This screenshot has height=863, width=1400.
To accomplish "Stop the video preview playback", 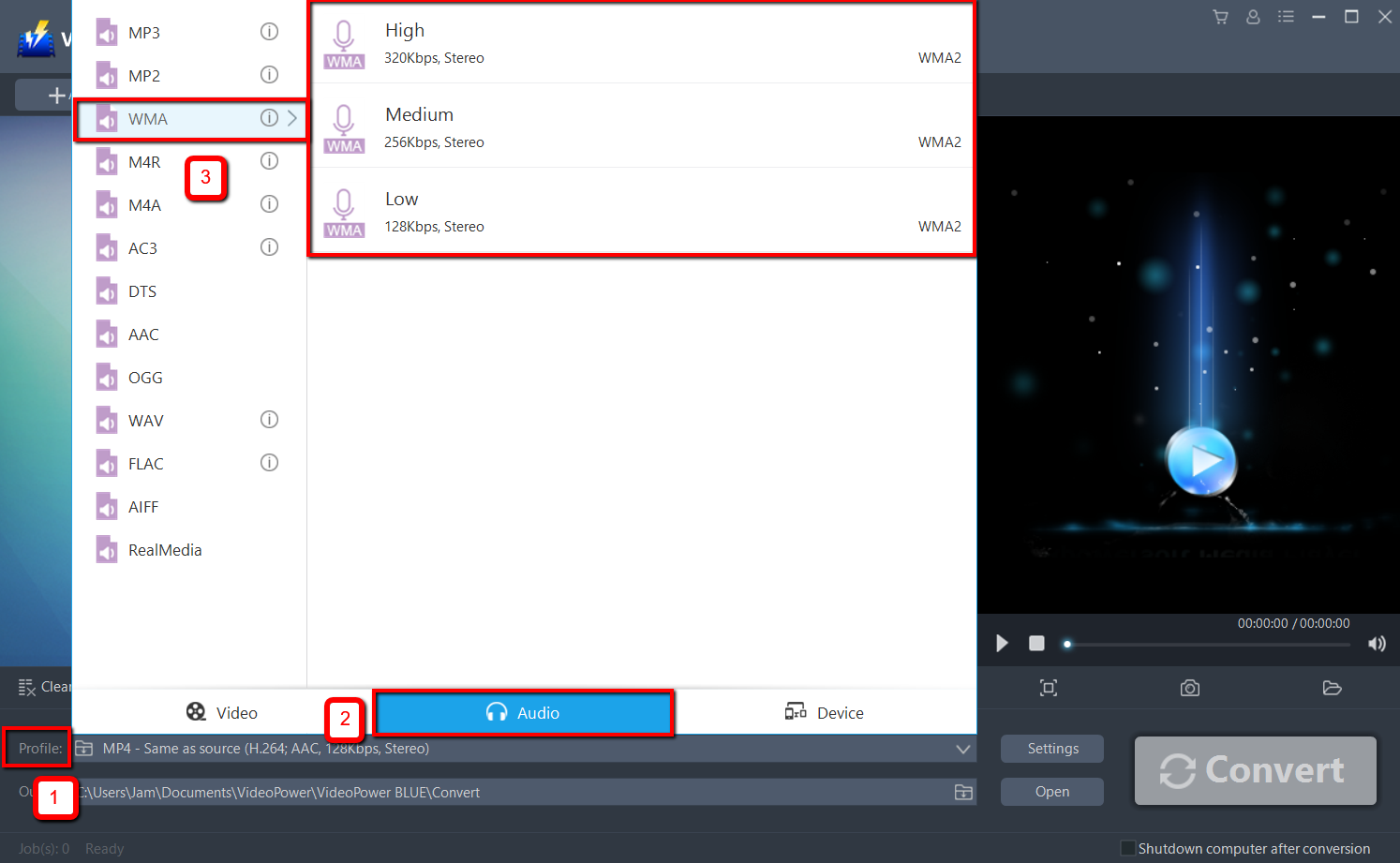I will [1036, 643].
